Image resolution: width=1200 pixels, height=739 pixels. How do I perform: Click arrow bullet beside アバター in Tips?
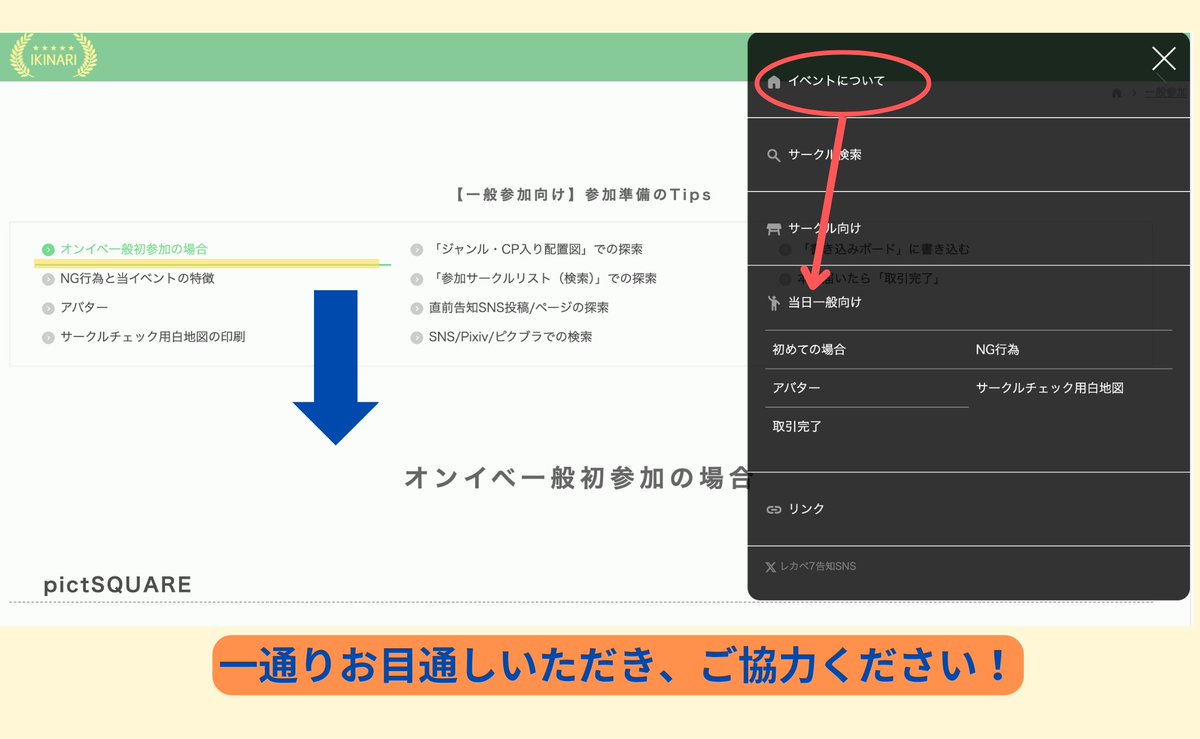[x=48, y=308]
